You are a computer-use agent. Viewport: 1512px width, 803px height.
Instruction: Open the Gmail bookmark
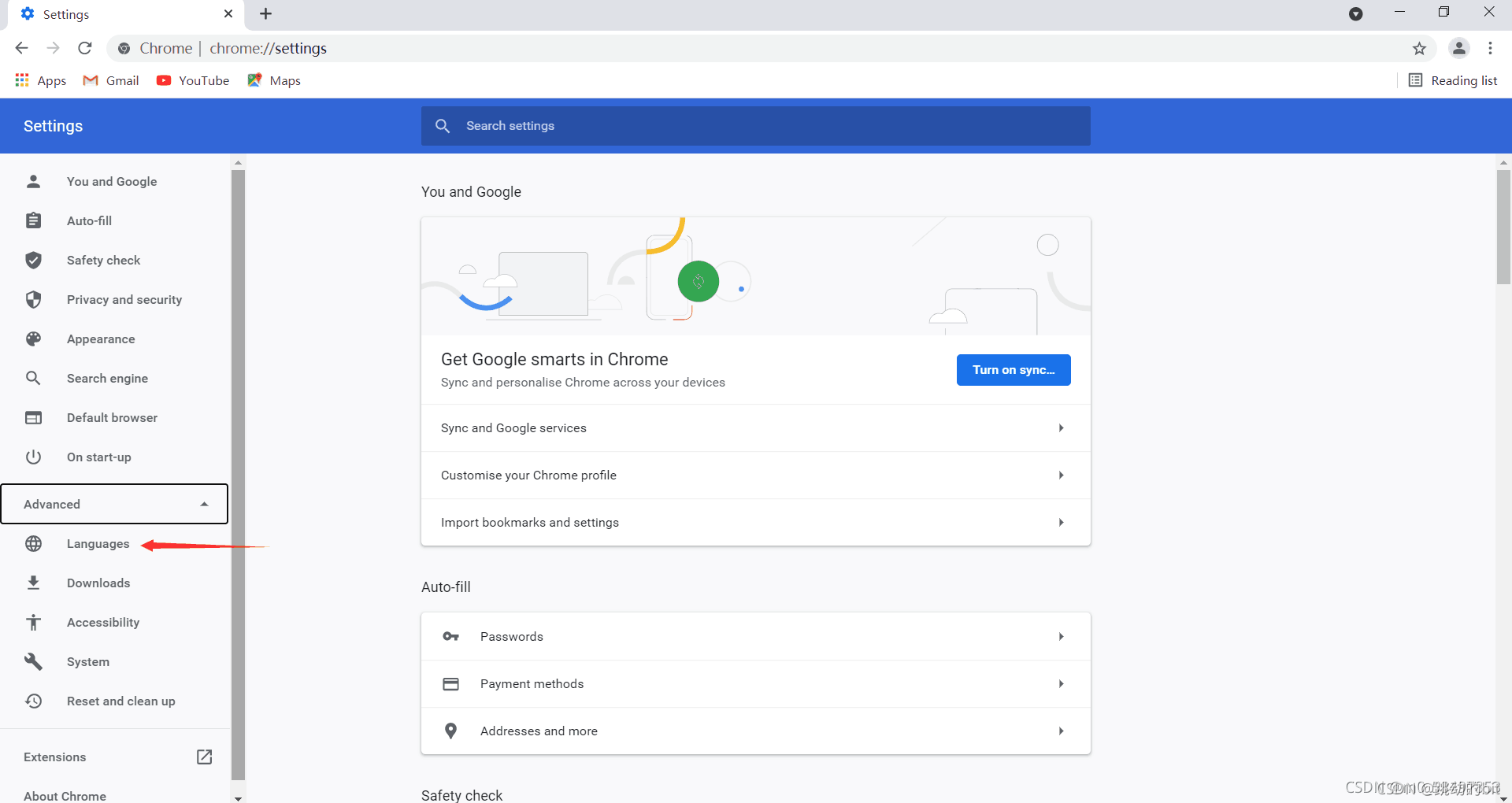[x=111, y=80]
